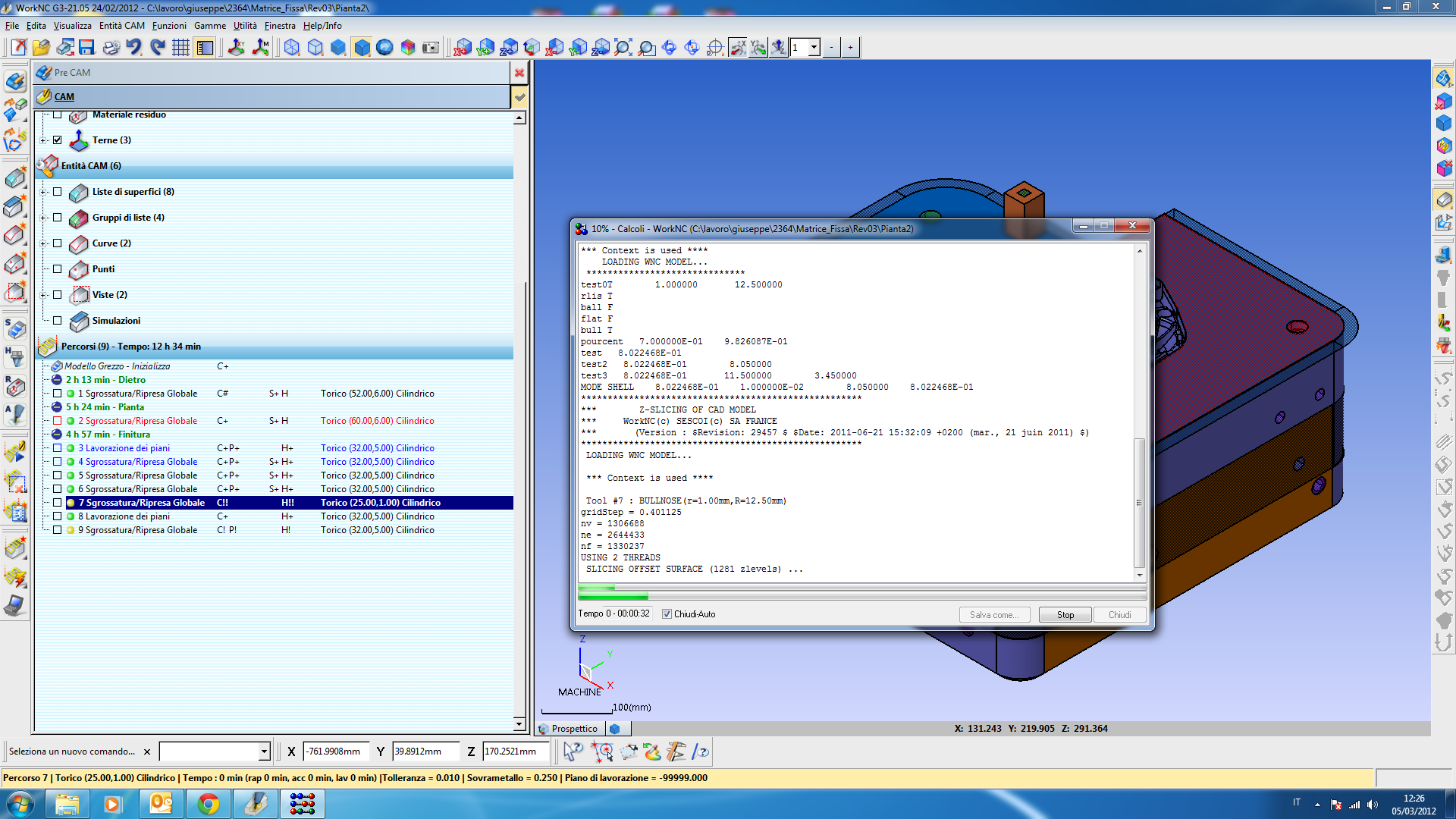
Task: Stop the calculation with the Stop button
Action: pyautogui.click(x=1065, y=615)
